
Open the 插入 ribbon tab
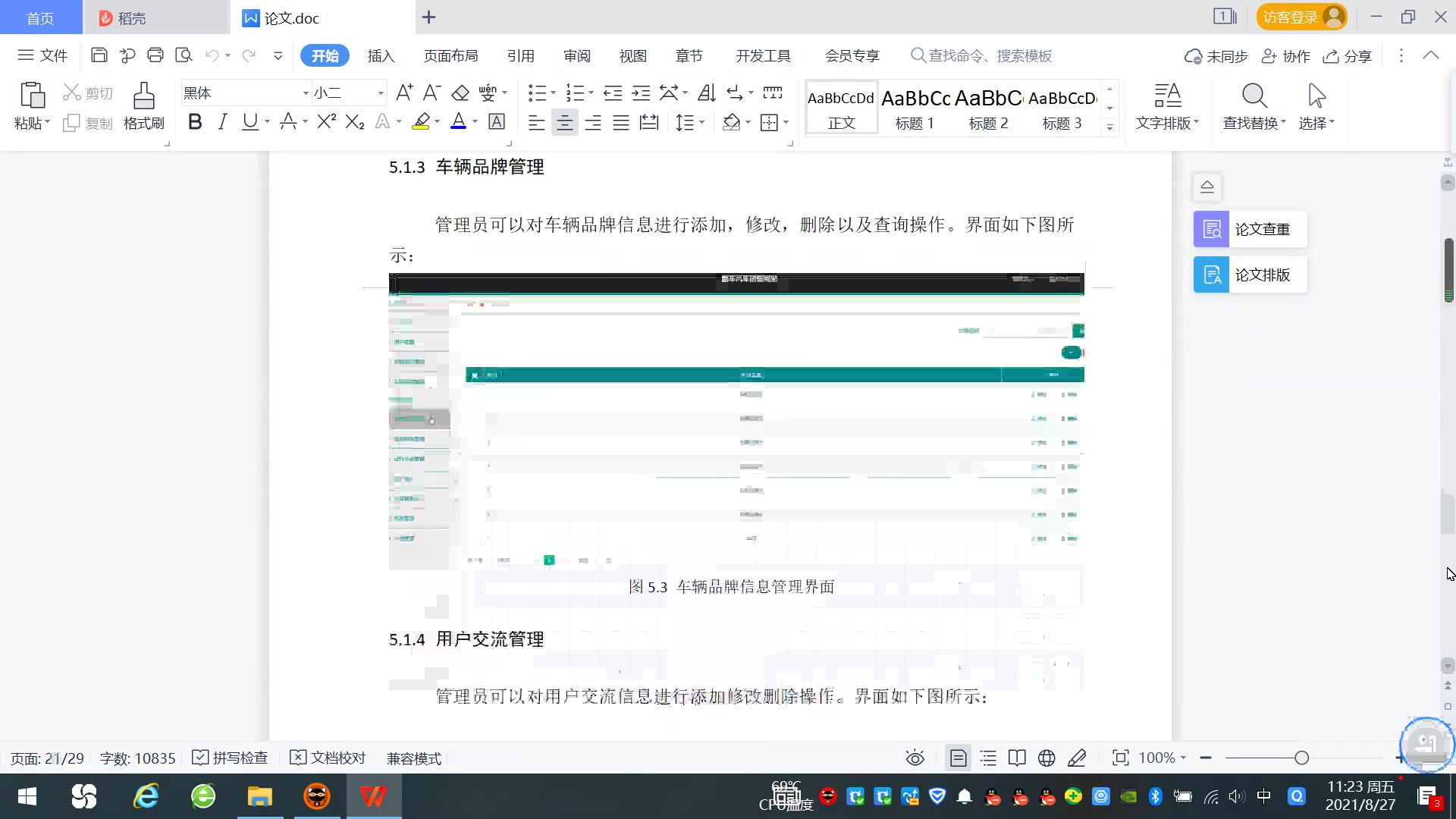tap(381, 55)
